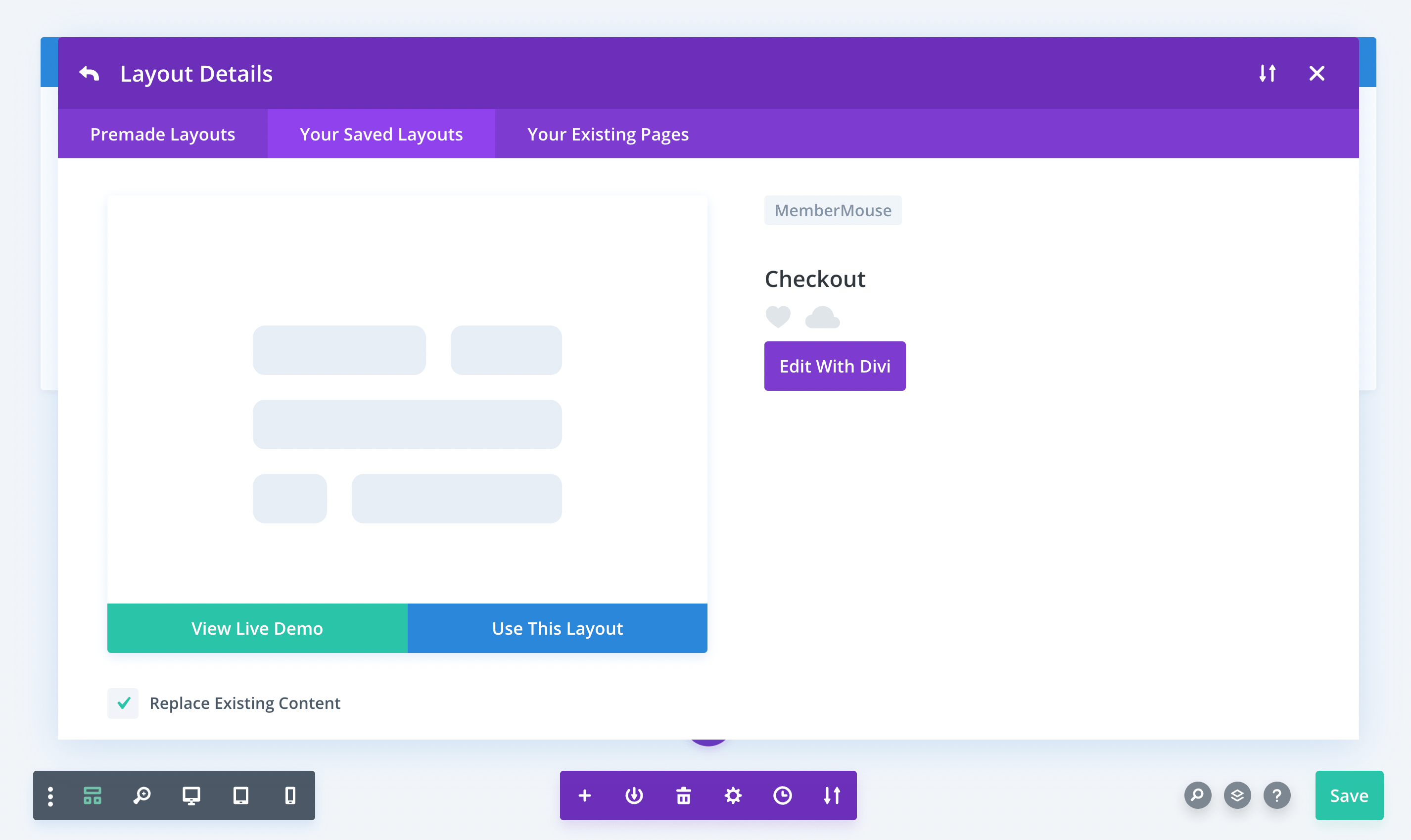Click the add element plus icon
Image resolution: width=1411 pixels, height=840 pixels.
[585, 795]
